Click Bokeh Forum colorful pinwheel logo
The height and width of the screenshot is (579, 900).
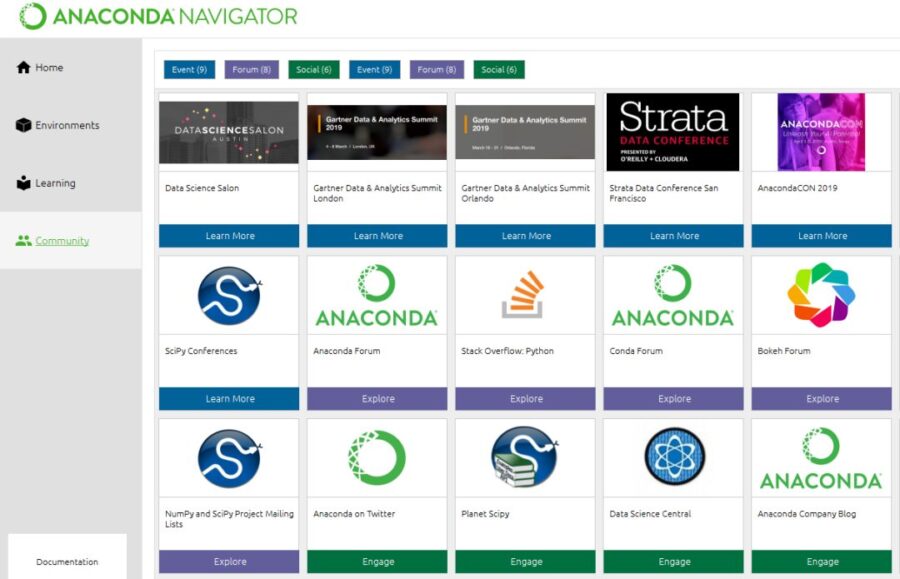click(x=821, y=295)
